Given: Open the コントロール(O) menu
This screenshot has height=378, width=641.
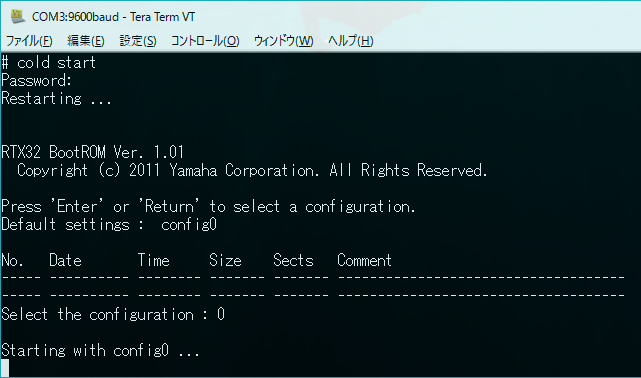Looking at the screenshot, I should (205, 41).
